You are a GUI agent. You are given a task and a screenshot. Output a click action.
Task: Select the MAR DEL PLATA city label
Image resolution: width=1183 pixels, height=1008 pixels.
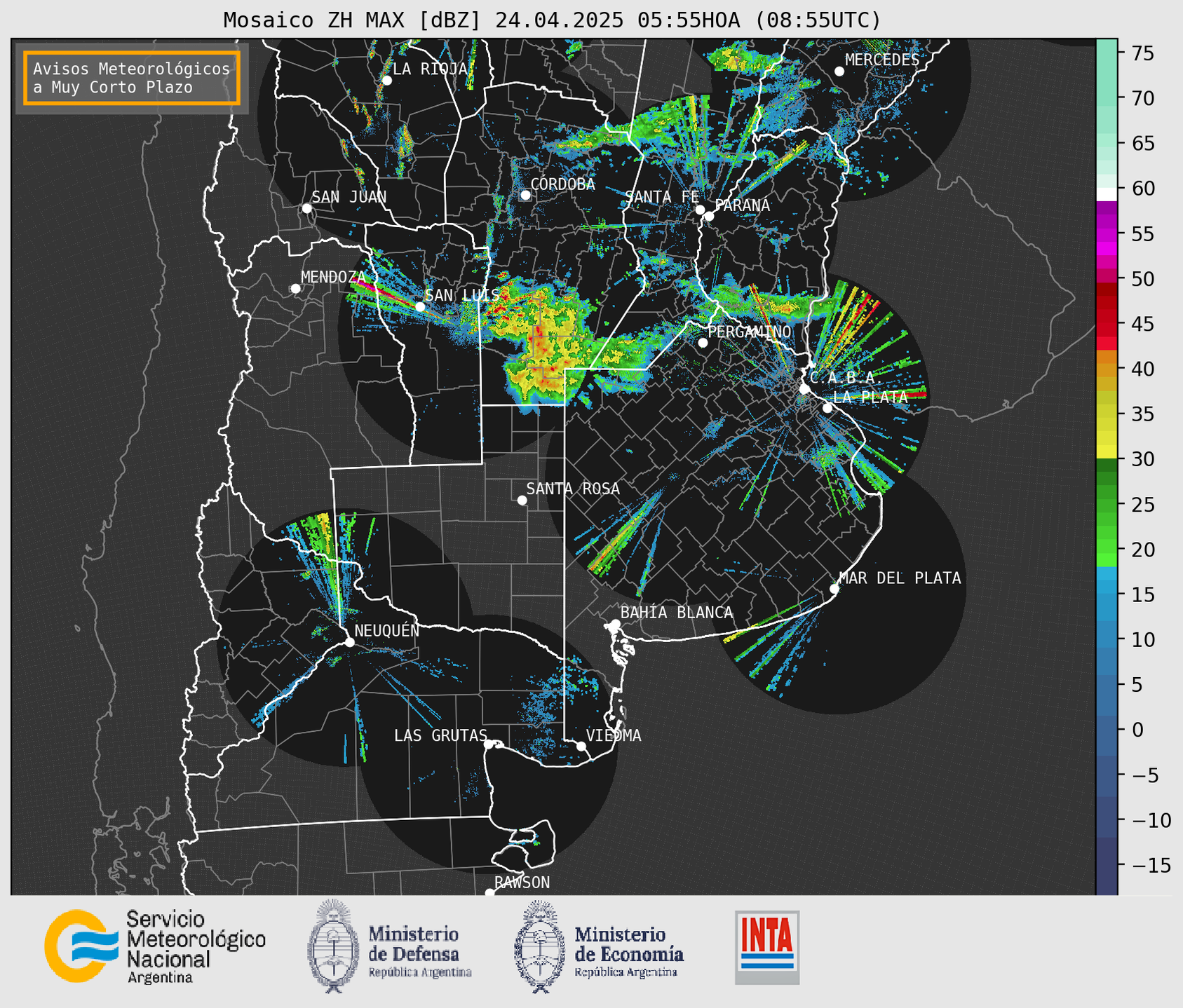tap(900, 578)
